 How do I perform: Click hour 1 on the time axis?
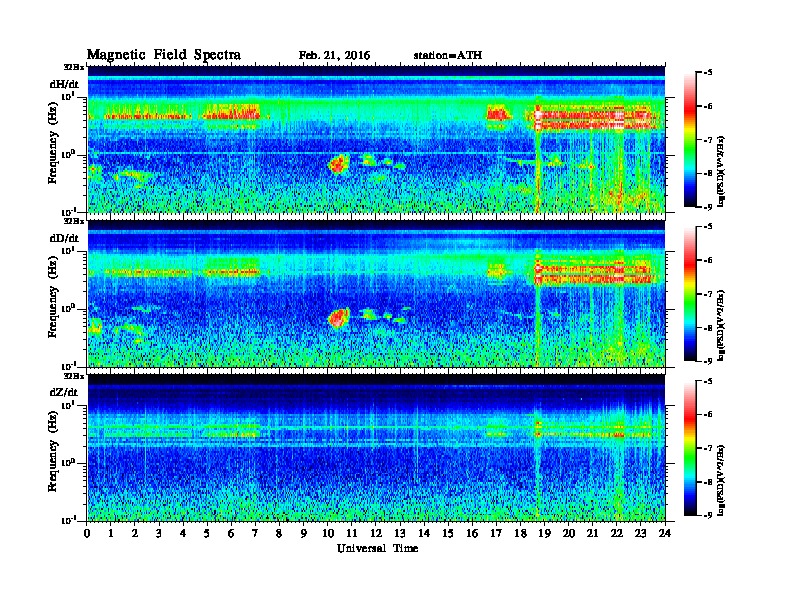[111, 534]
